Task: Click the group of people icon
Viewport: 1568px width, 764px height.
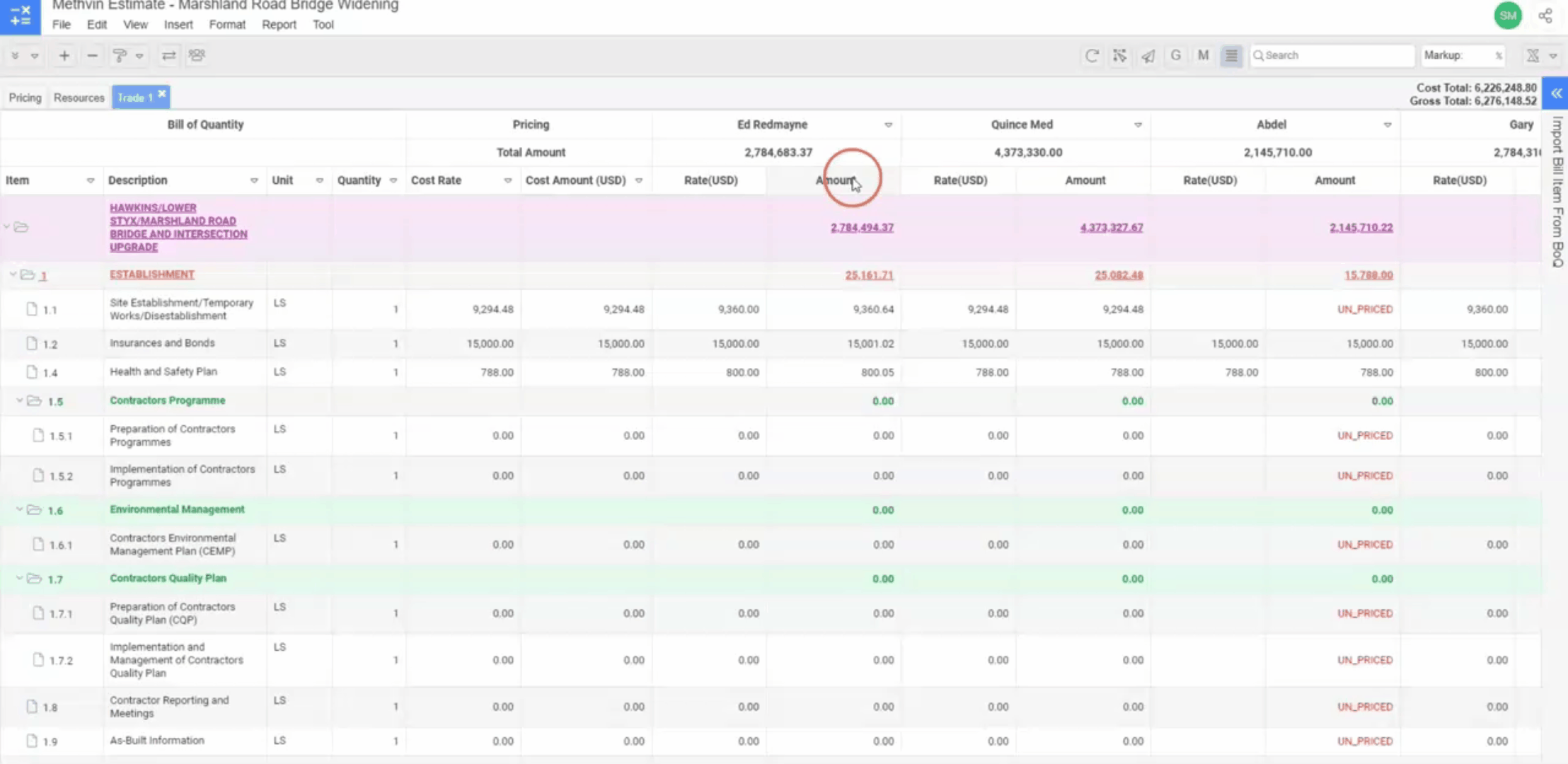Action: [197, 55]
